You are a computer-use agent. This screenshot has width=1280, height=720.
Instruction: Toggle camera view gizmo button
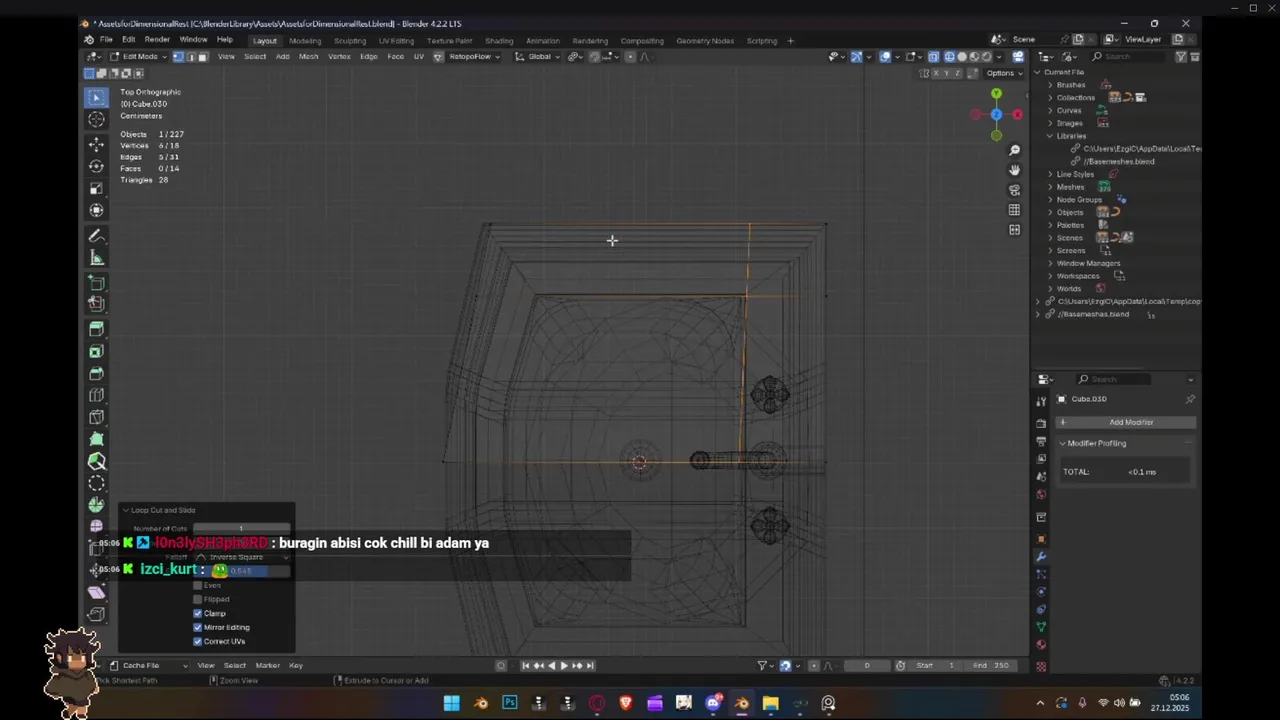[x=1014, y=190]
